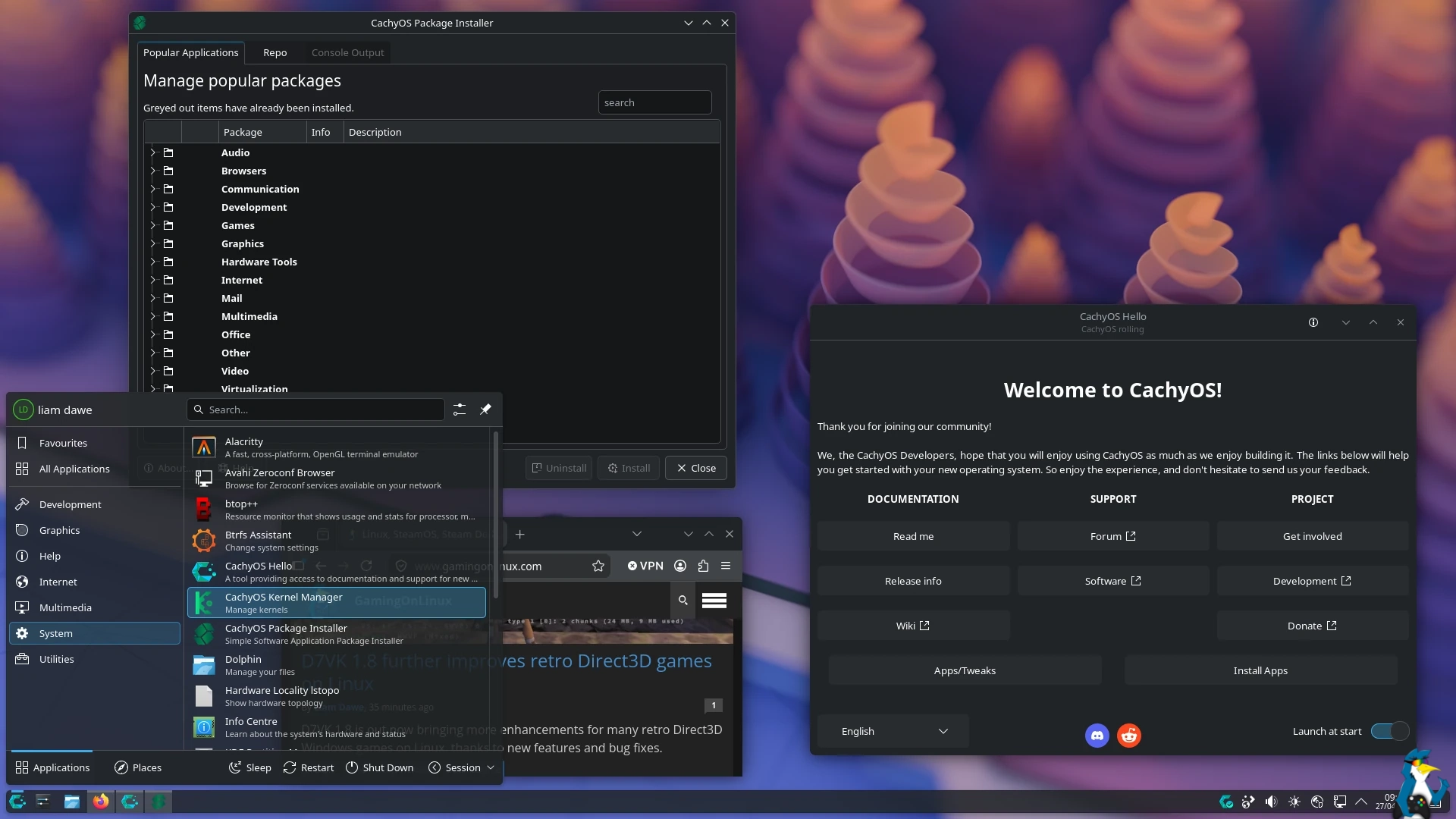The height and width of the screenshot is (819, 1456).
Task: Click the package search field
Action: click(x=654, y=102)
